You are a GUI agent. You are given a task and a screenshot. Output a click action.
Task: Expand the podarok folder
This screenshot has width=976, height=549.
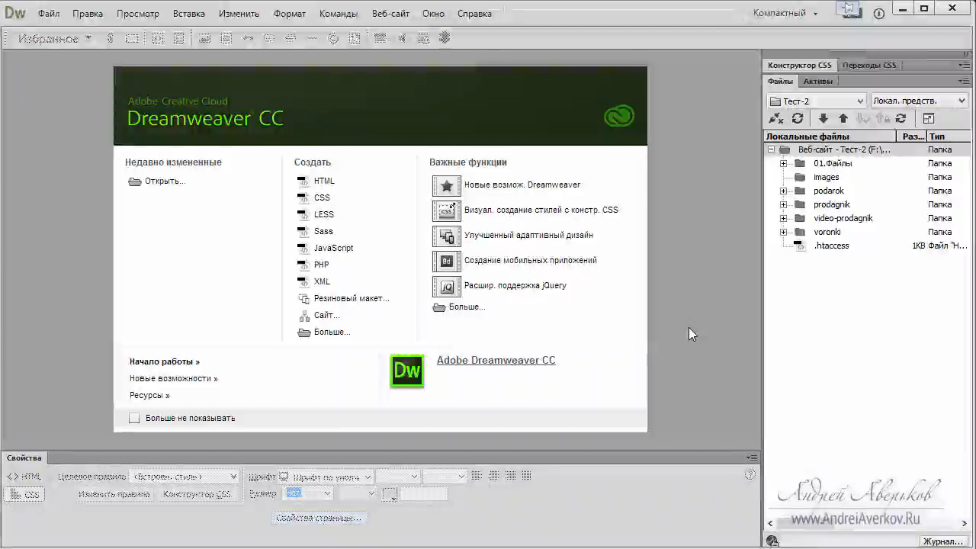[x=783, y=191]
